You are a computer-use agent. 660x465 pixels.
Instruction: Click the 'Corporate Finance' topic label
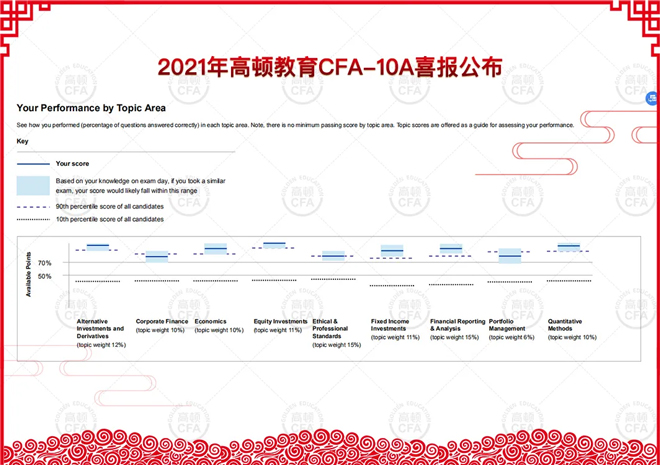(x=162, y=322)
